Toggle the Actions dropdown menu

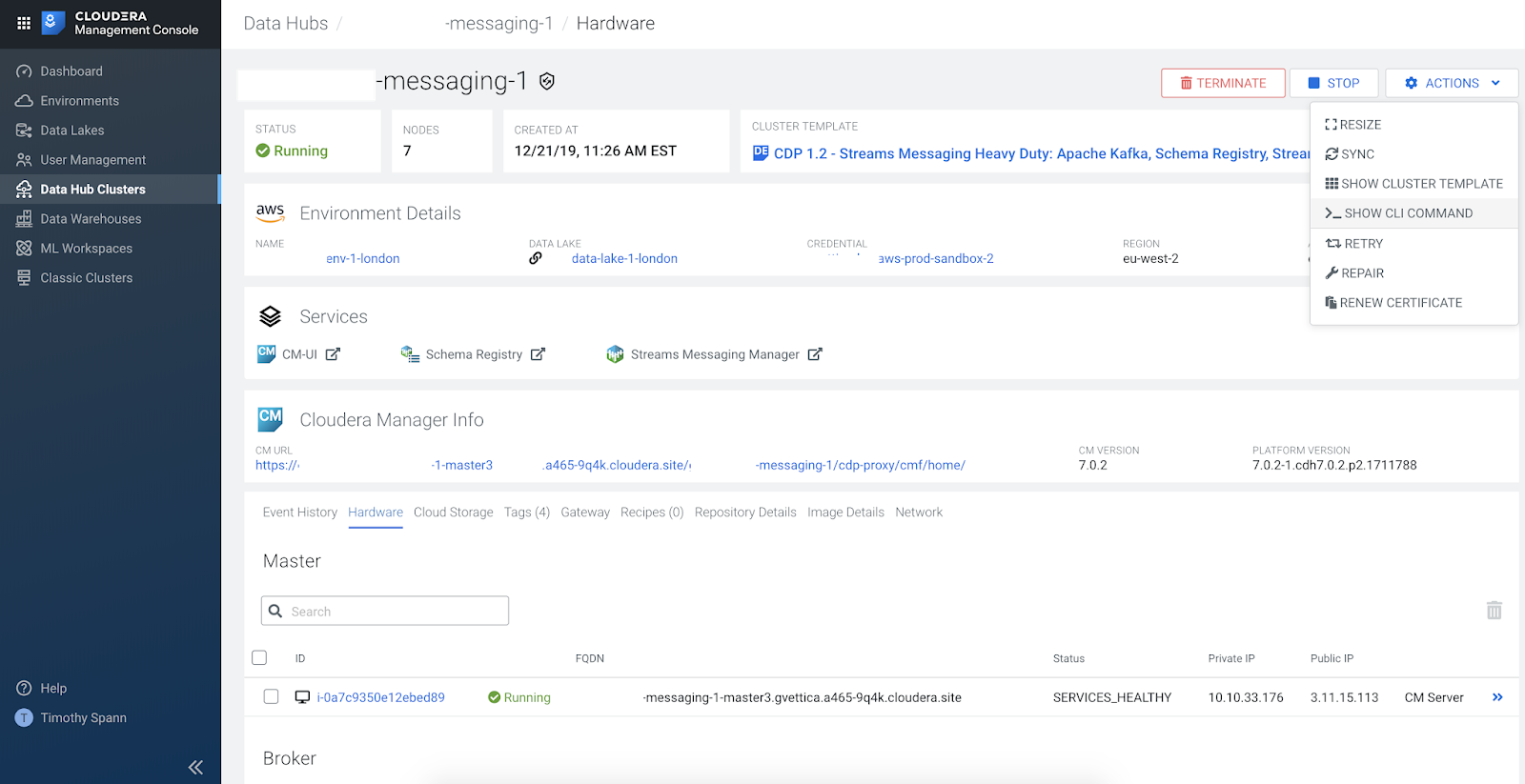point(1452,83)
